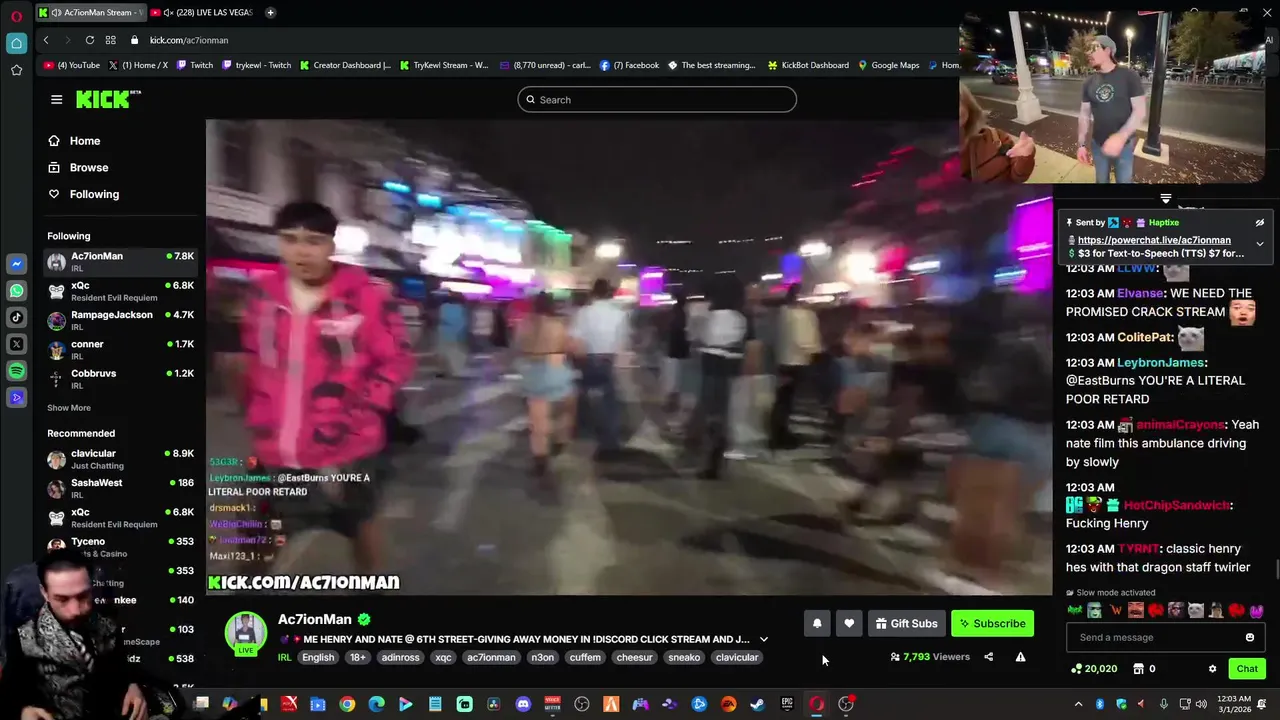Open TikTok in the Opera sidebar
Viewport: 1280px width, 720px height.
[x=16, y=317]
